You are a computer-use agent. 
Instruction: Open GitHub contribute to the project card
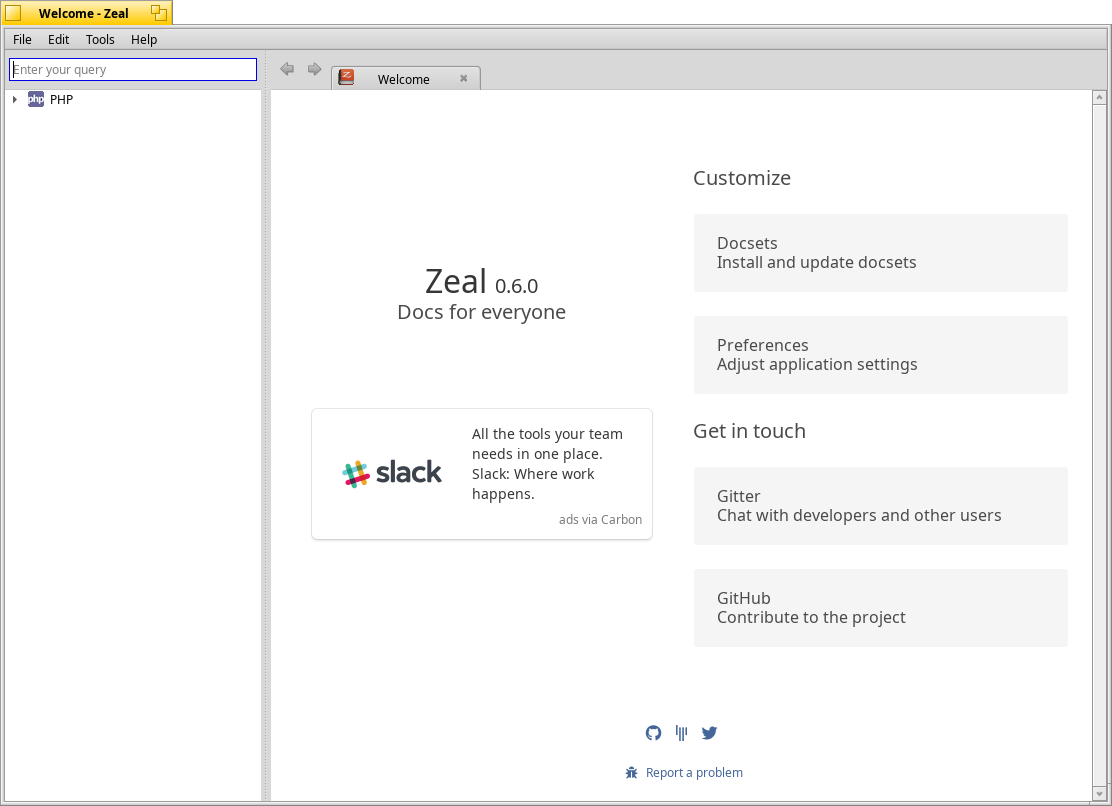click(881, 608)
